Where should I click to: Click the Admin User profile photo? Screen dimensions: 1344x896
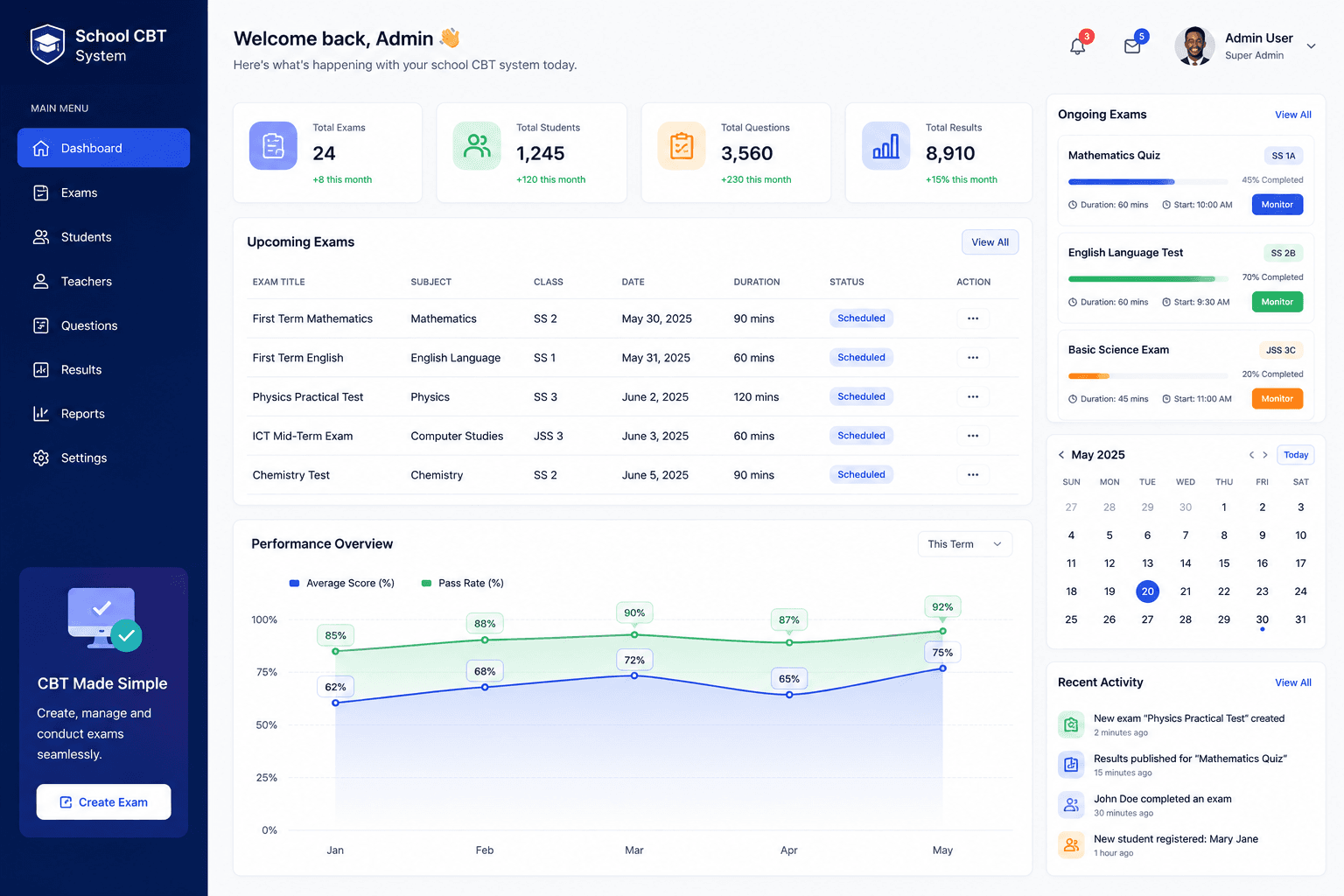1194,46
